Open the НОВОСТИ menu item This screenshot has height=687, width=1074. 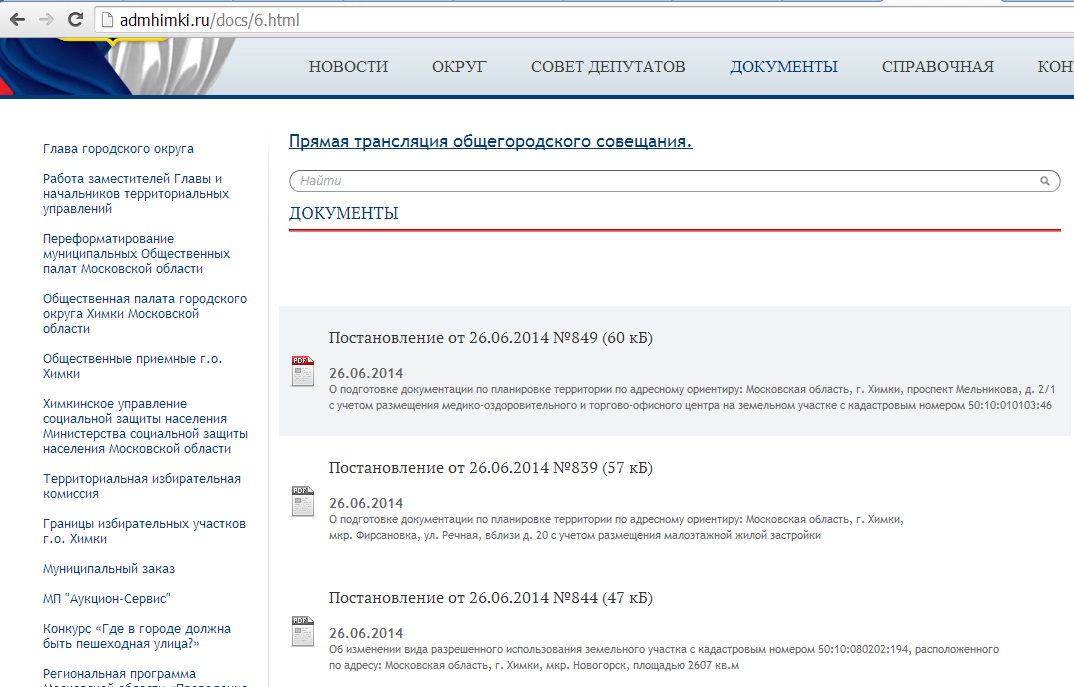[348, 67]
